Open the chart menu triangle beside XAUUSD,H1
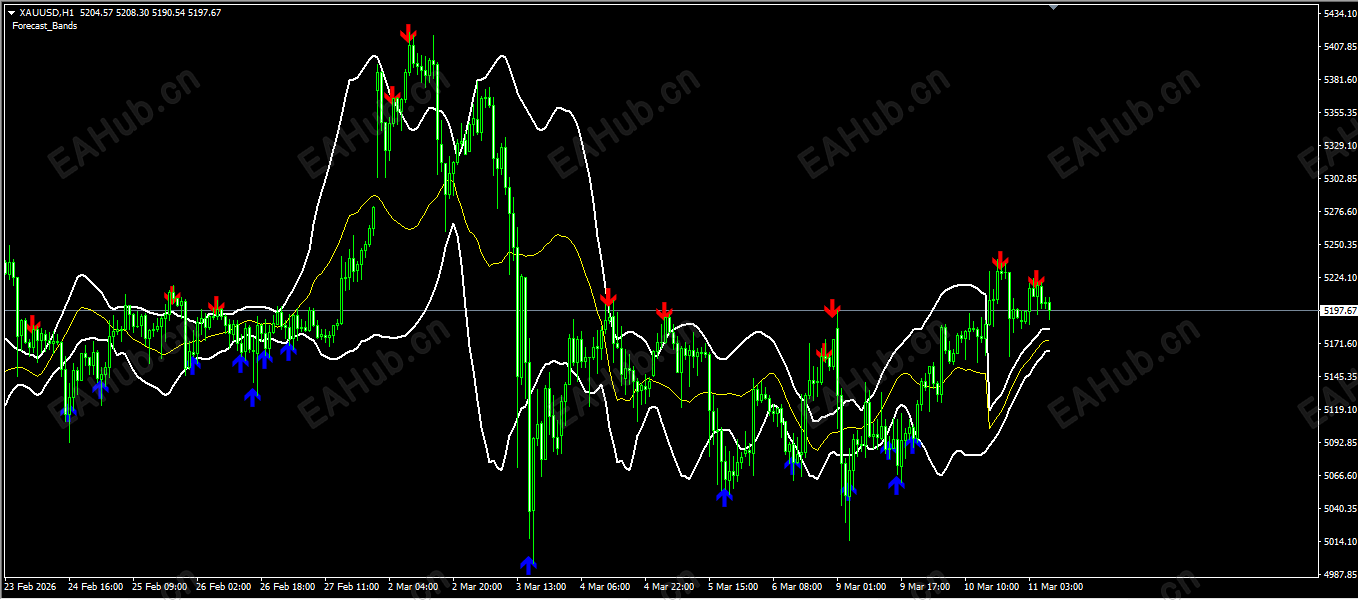Screen dimensions: 1358x600 tap(11, 13)
